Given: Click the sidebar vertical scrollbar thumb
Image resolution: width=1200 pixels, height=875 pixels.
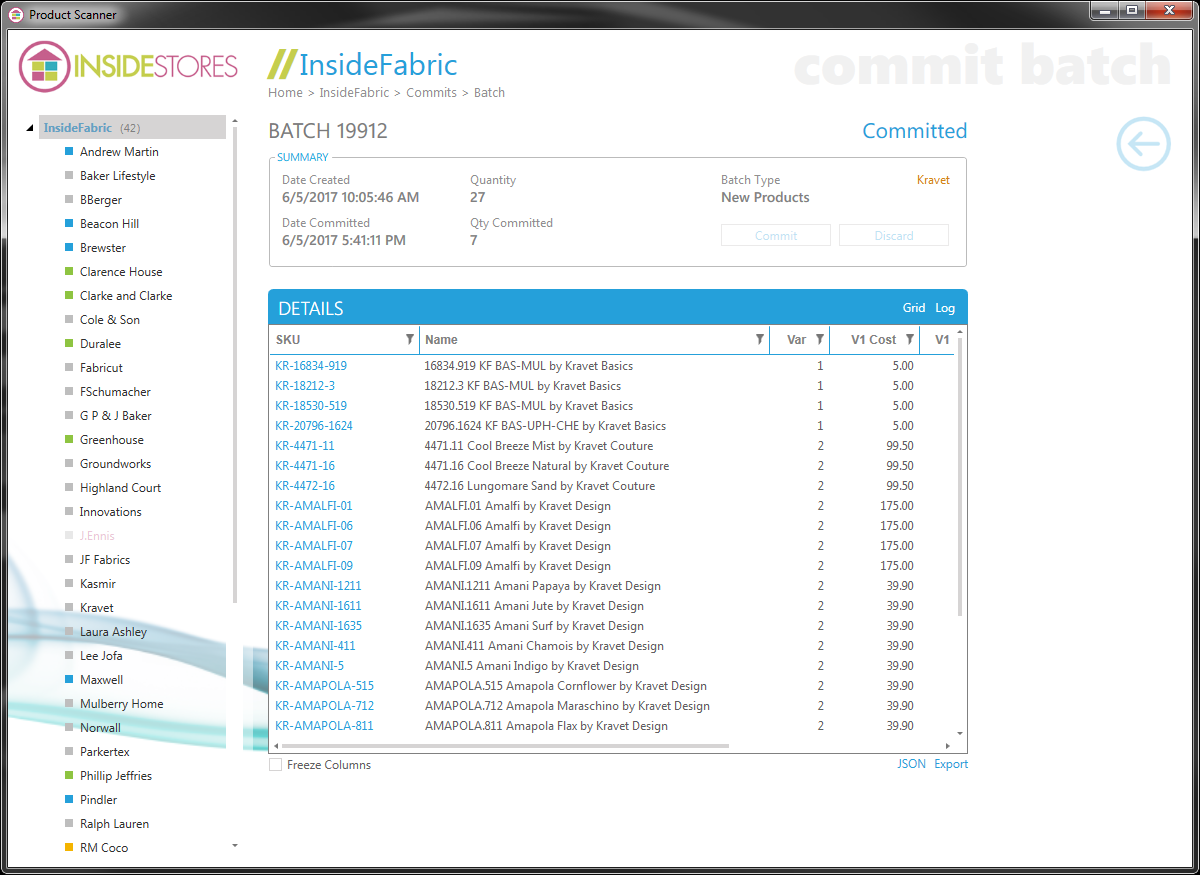Looking at the screenshot, I should [x=235, y=365].
